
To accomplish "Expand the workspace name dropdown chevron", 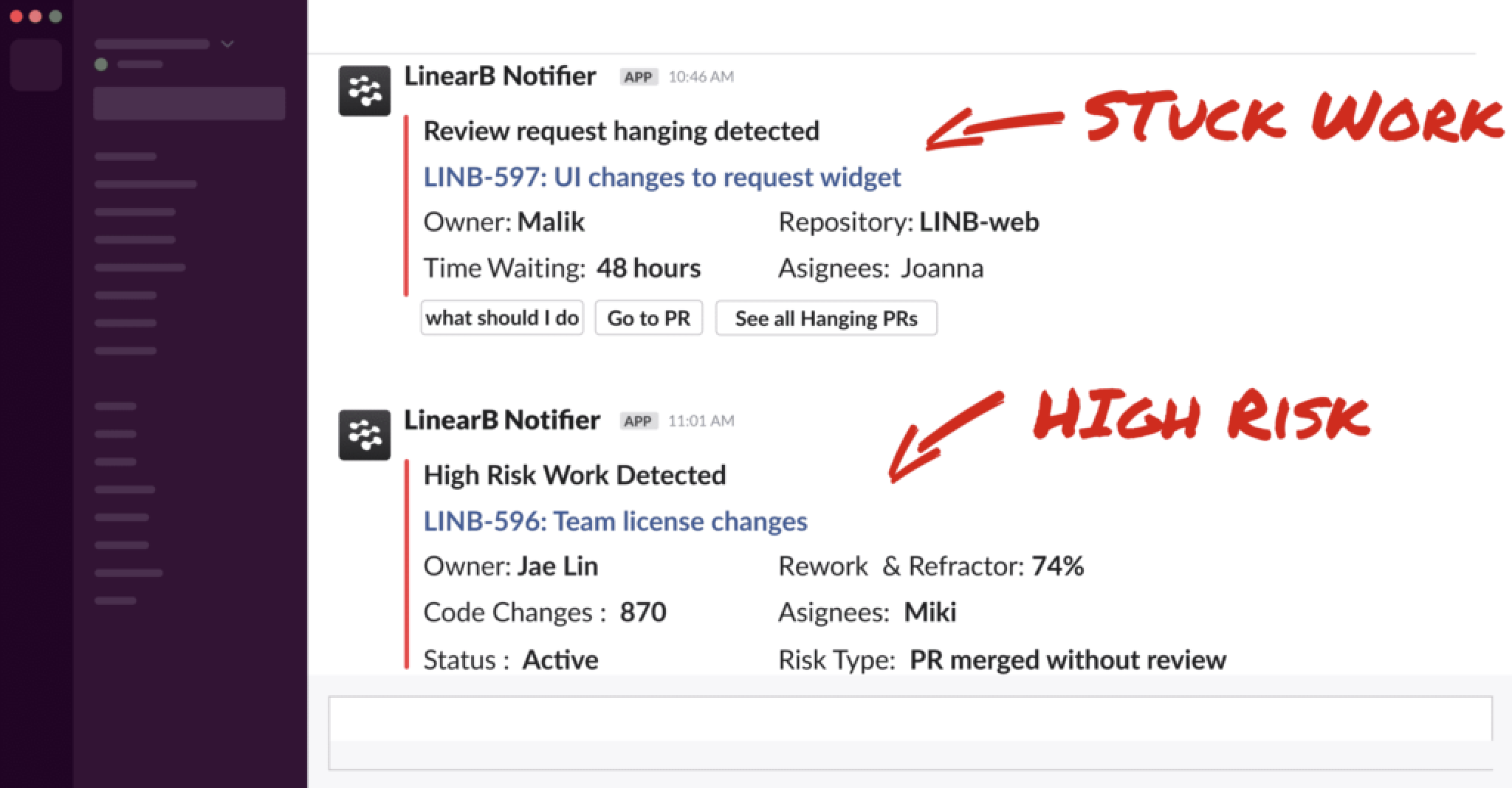I will (x=227, y=44).
